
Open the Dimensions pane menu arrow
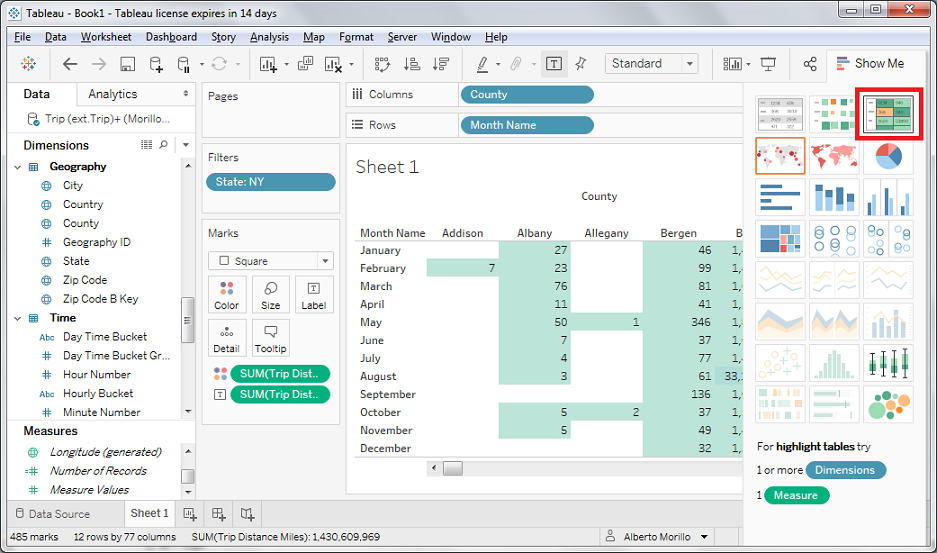[x=186, y=145]
